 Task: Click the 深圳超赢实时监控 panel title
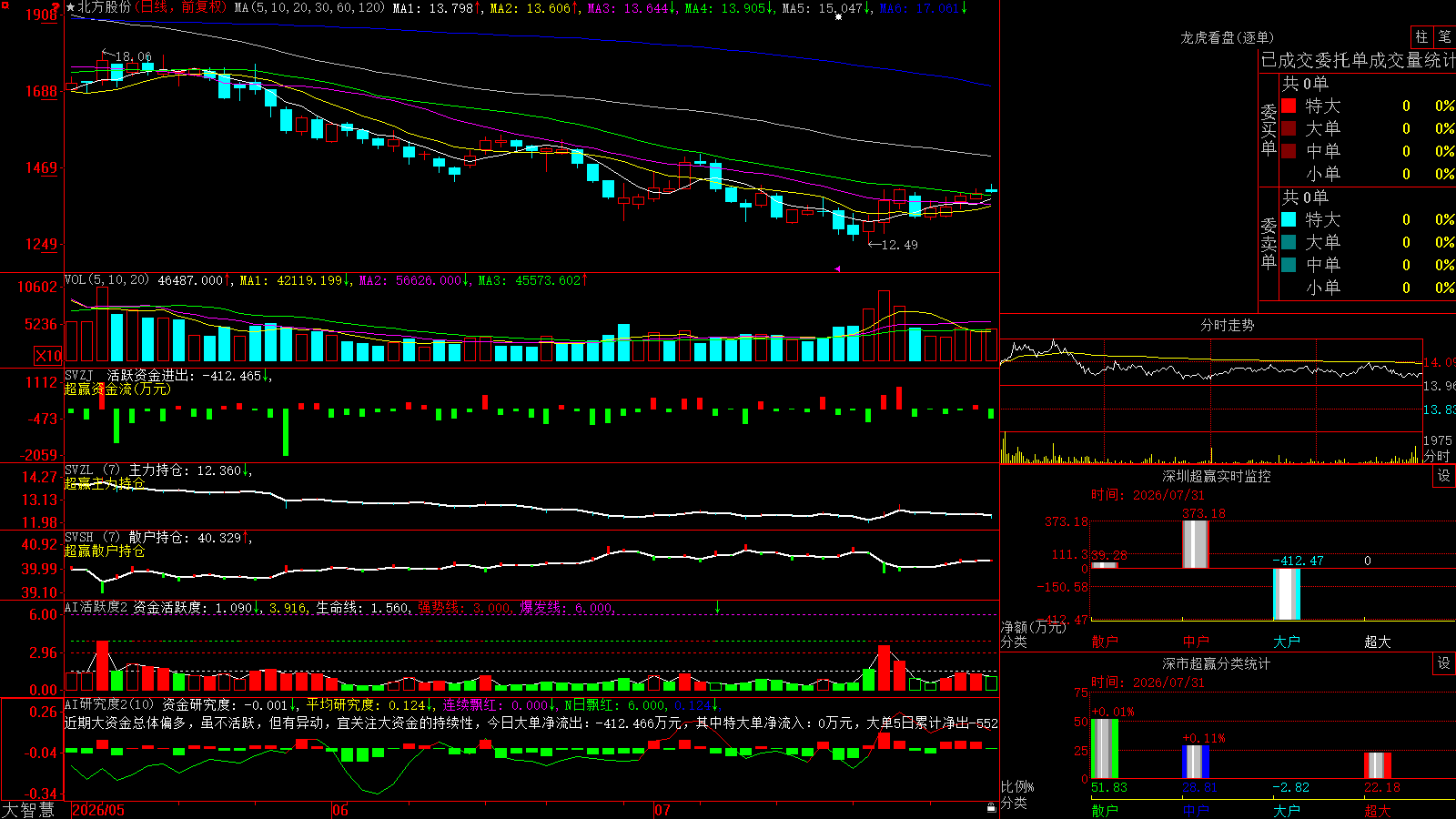[x=1217, y=476]
